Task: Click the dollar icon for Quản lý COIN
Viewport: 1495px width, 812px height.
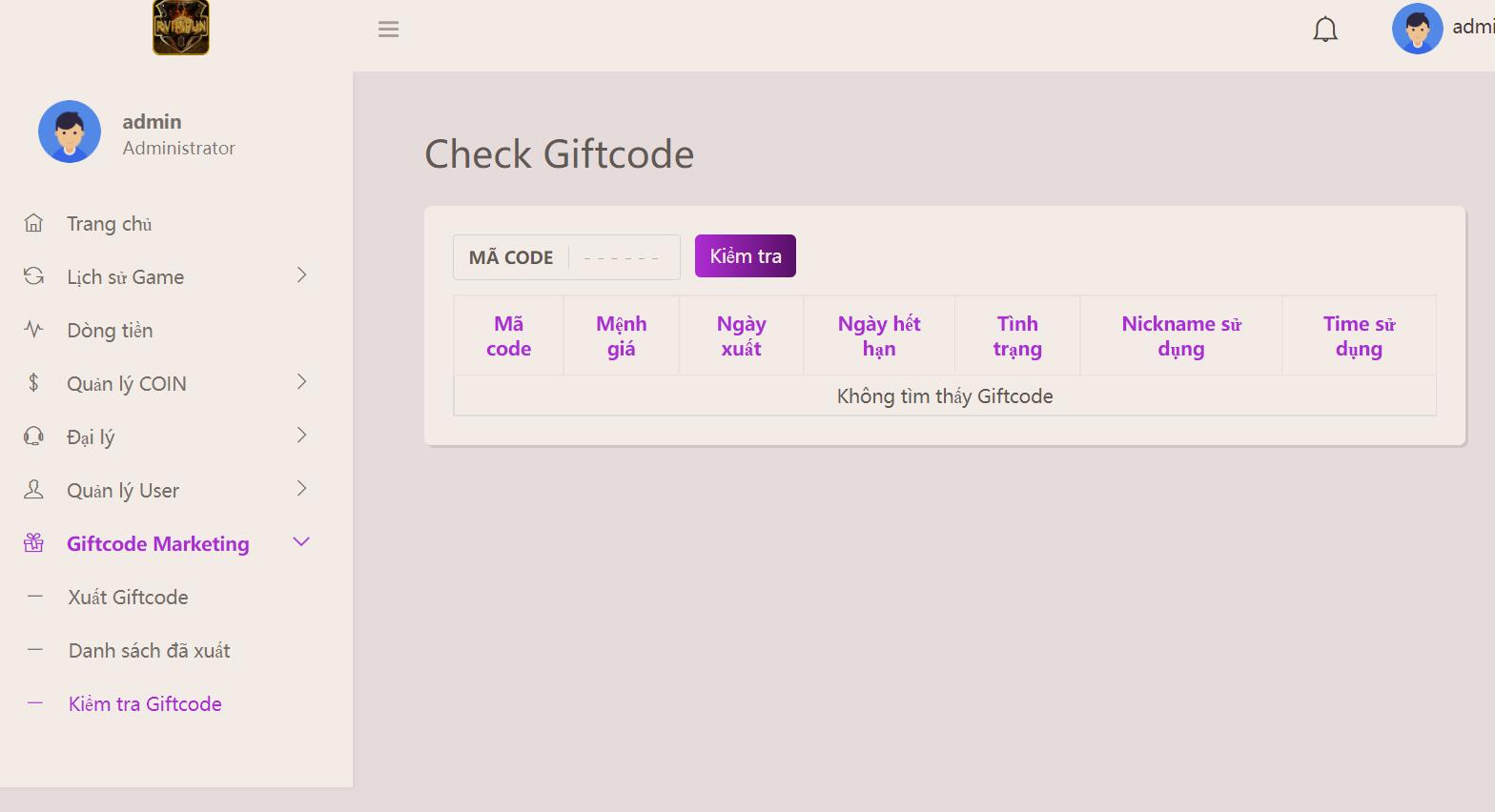Action: pos(33,383)
